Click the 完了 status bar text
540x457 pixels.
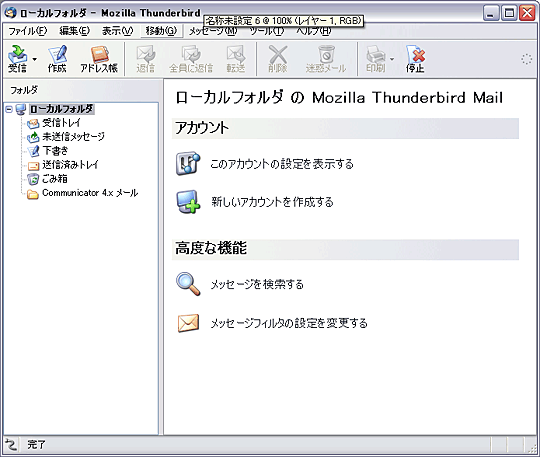click(37, 445)
